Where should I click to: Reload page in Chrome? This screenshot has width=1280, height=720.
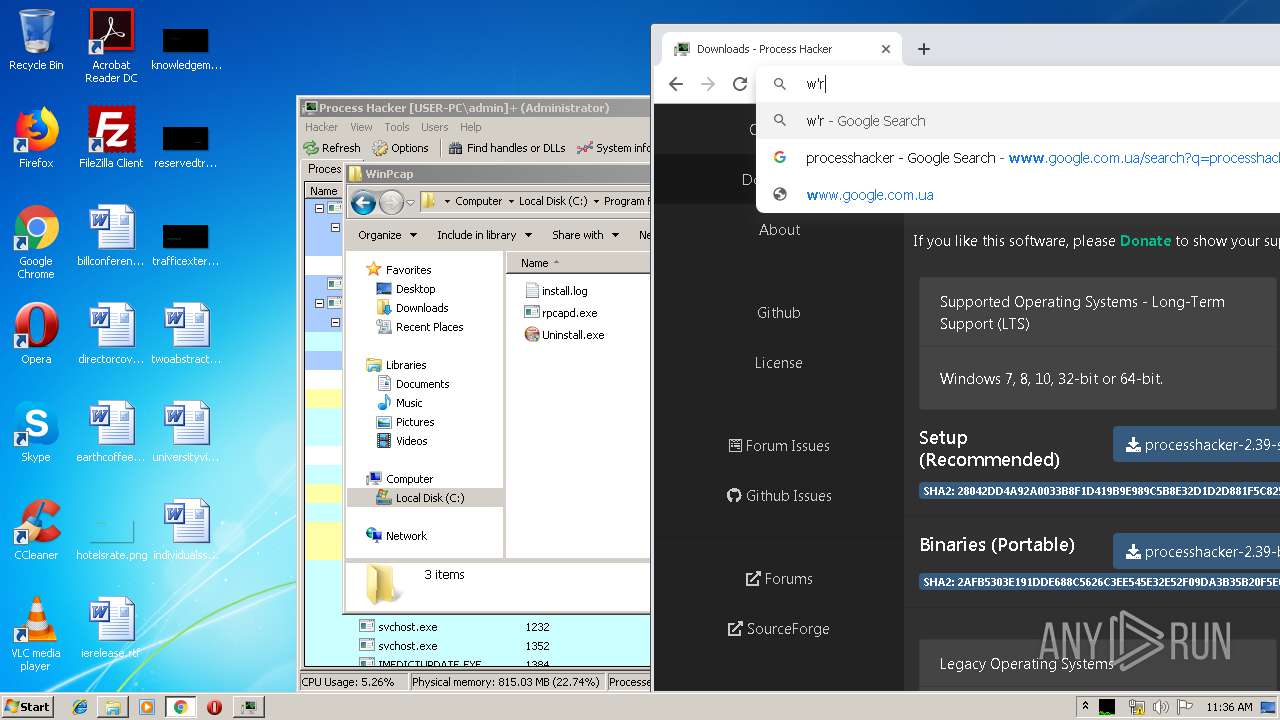[740, 84]
